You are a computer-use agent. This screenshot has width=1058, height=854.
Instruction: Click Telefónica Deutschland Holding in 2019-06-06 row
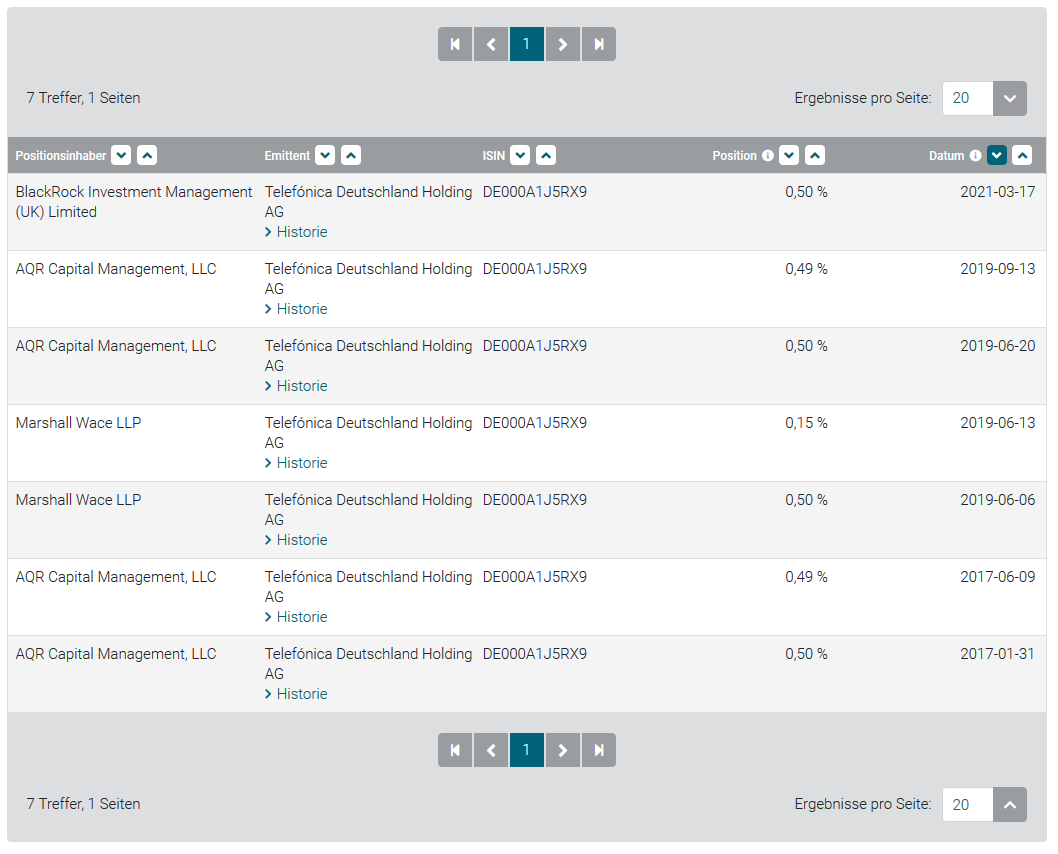(x=368, y=500)
